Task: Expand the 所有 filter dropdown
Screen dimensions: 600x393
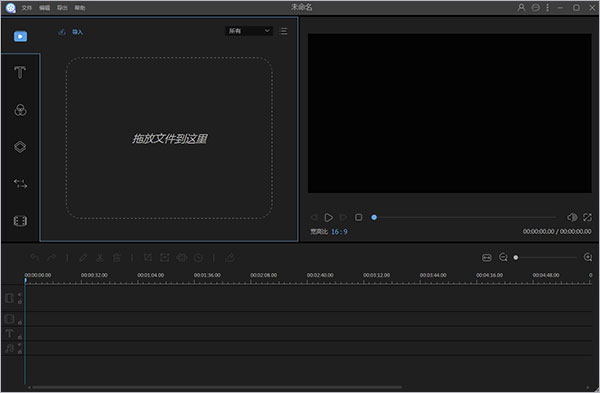Action: (x=249, y=31)
